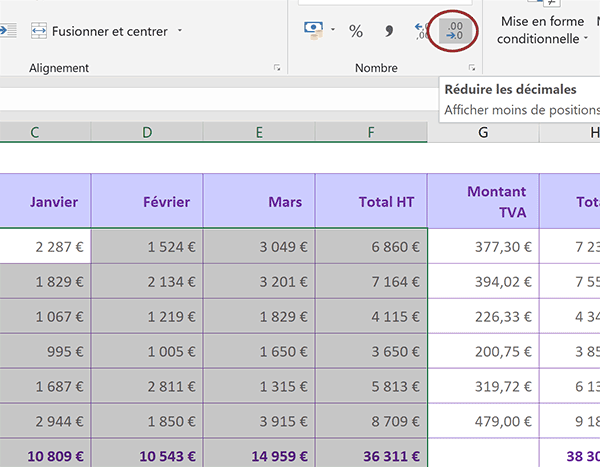Image resolution: width=600 pixels, height=467 pixels.
Task: Select the Total HT header cell
Action: coord(371,201)
